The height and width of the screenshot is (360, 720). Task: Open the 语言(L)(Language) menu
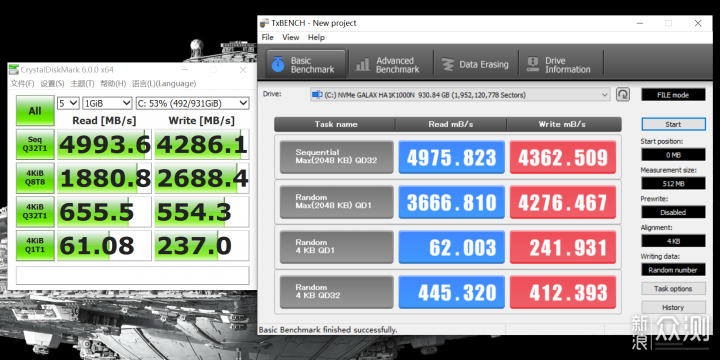pyautogui.click(x=164, y=84)
